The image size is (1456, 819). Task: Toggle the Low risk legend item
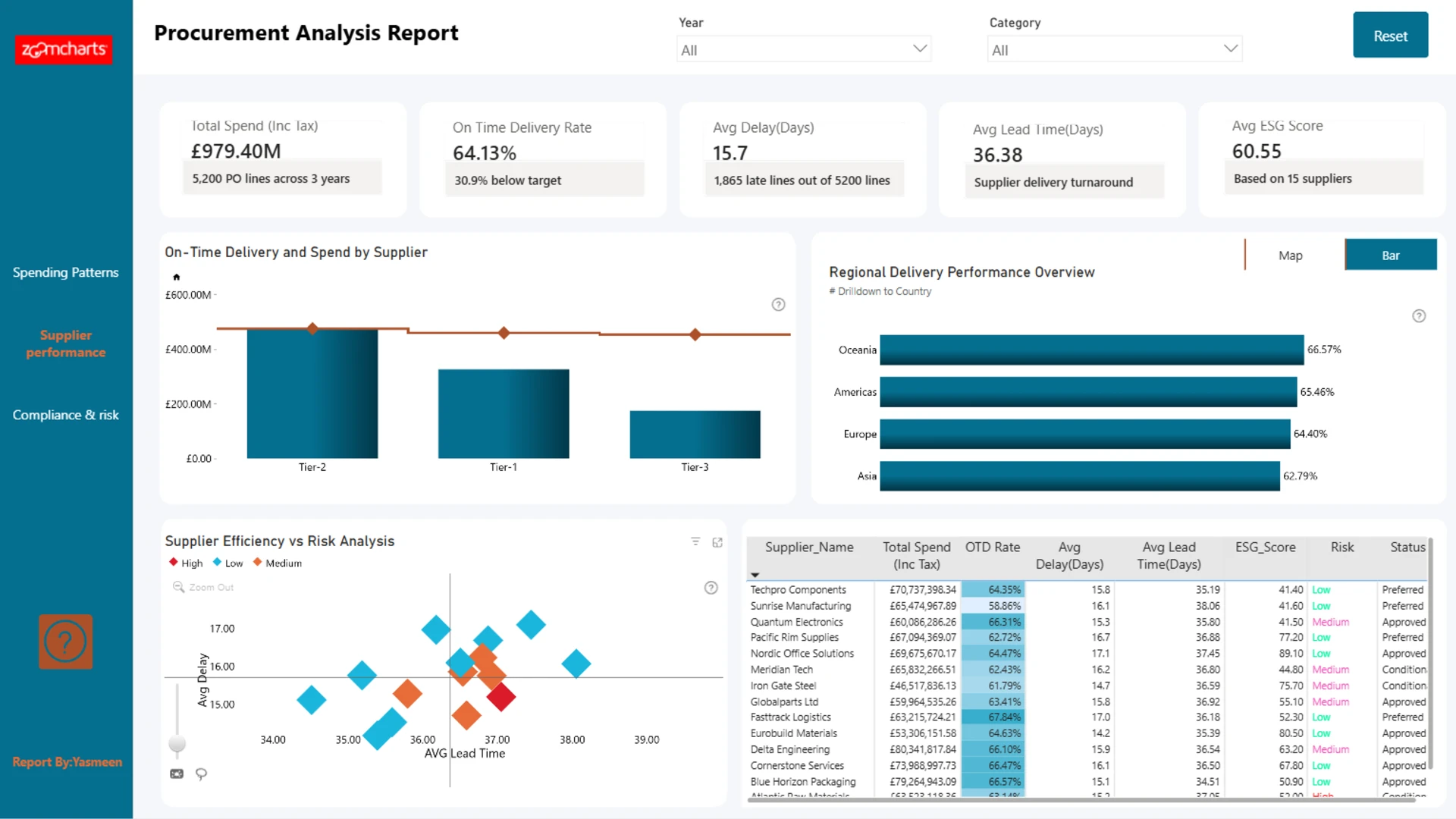(228, 563)
